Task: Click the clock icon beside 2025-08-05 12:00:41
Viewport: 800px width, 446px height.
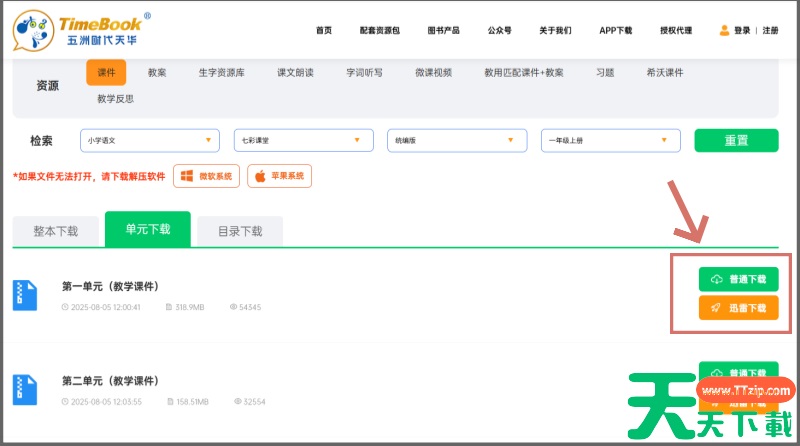Action: [x=65, y=307]
